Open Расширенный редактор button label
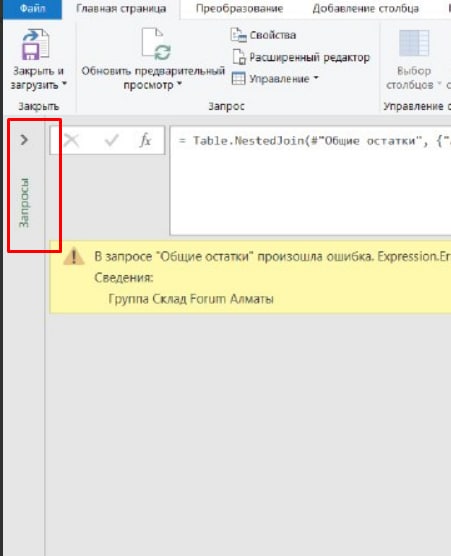 [310, 57]
